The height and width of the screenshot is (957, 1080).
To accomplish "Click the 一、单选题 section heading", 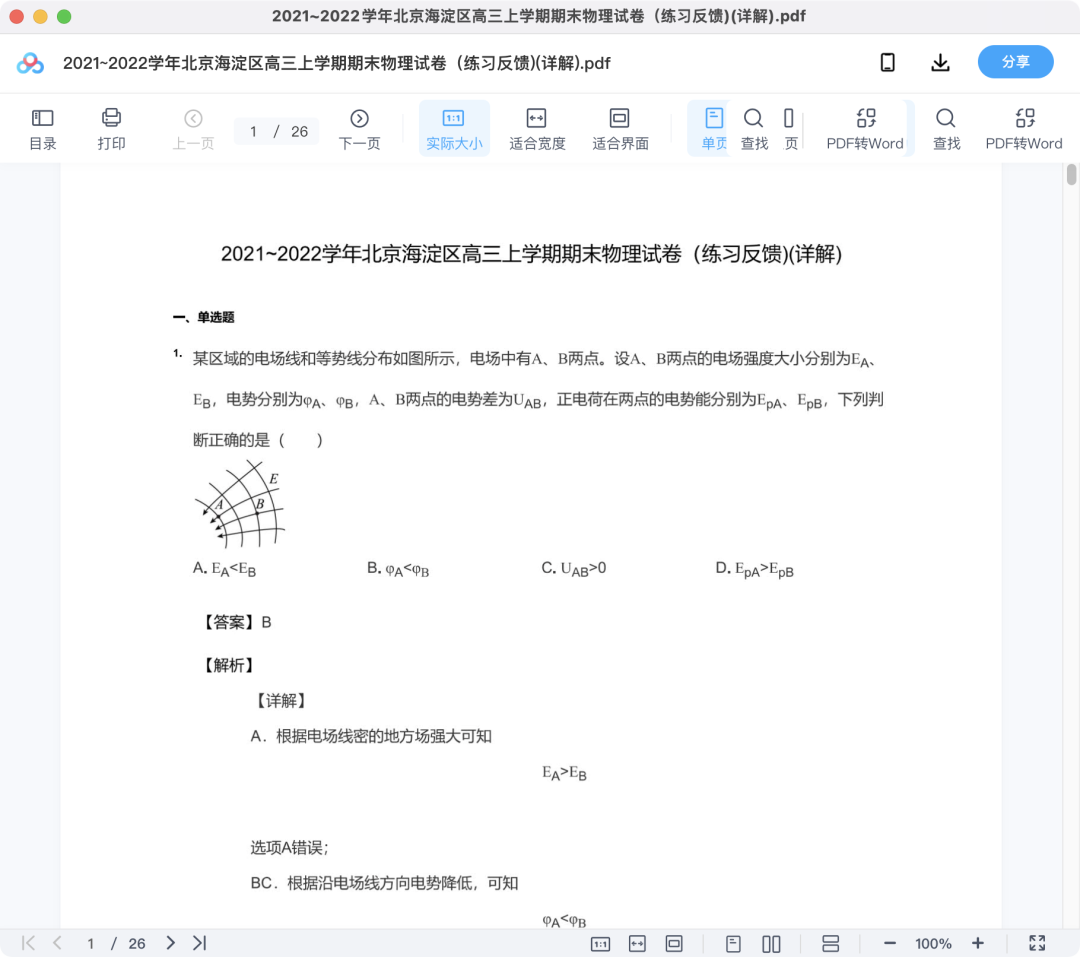I will click(x=204, y=317).
